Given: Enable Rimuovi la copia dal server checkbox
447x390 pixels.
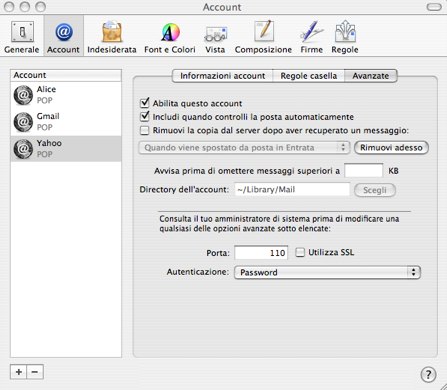Looking at the screenshot, I should pos(144,130).
